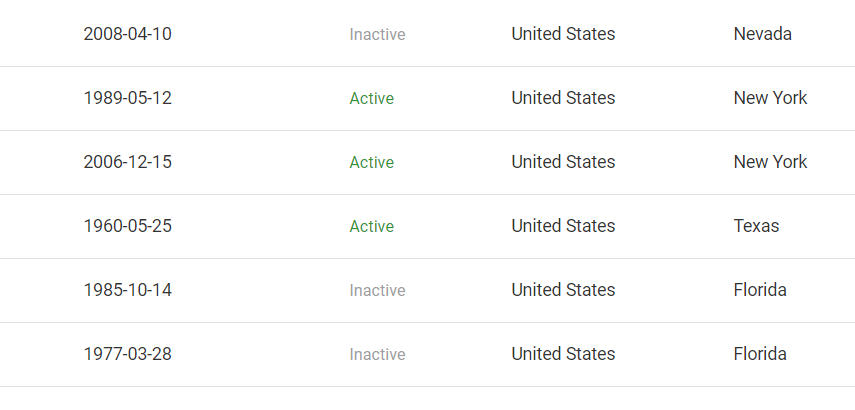The width and height of the screenshot is (855, 410).
Task: Click Inactive status in the 2008-04-10 row
Action: (x=377, y=35)
